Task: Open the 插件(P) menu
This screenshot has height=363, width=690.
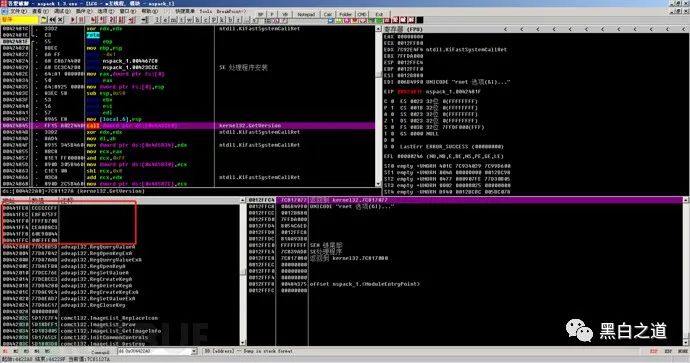Action: tap(83, 11)
